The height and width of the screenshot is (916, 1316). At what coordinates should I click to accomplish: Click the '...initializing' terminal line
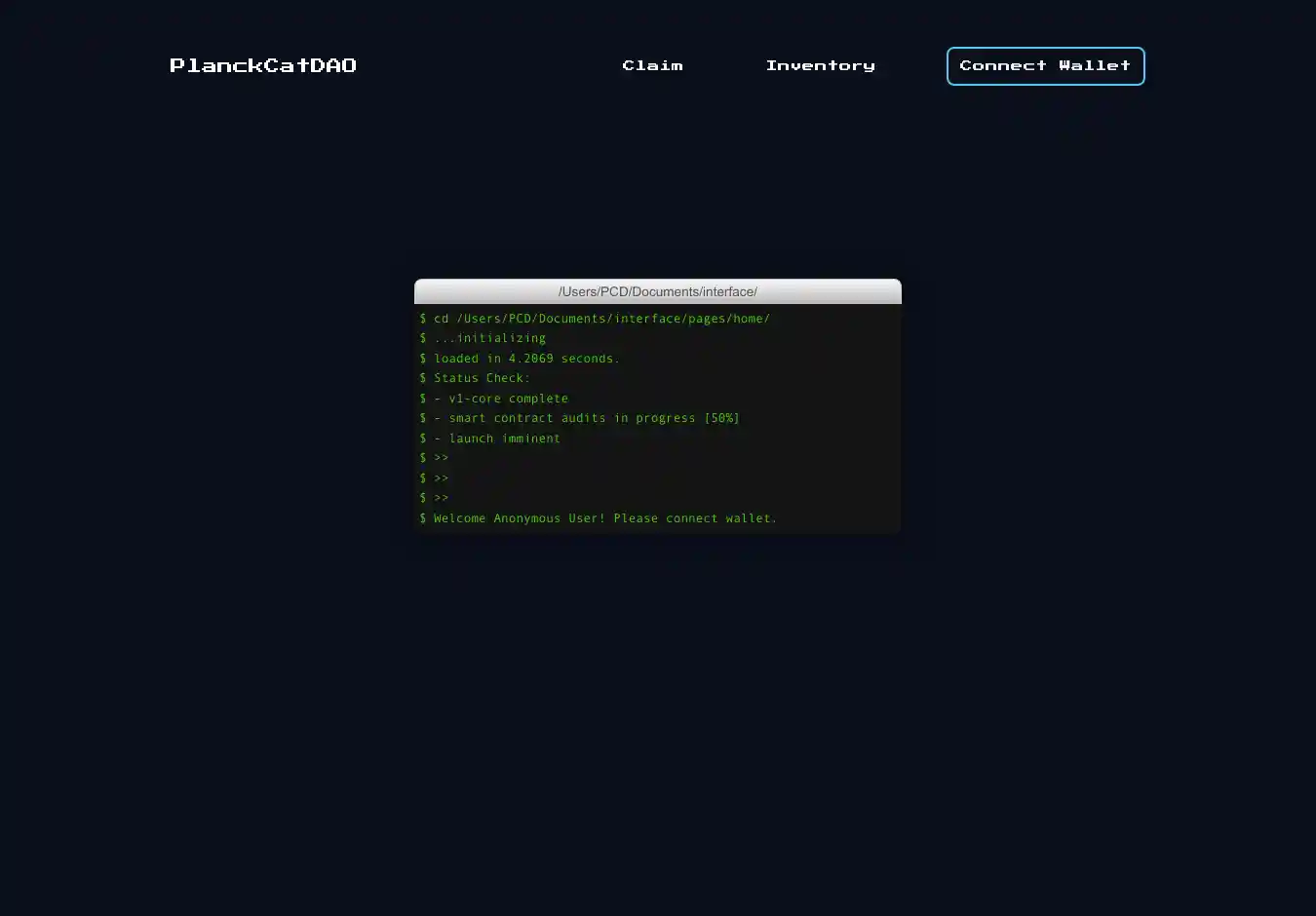(x=489, y=338)
